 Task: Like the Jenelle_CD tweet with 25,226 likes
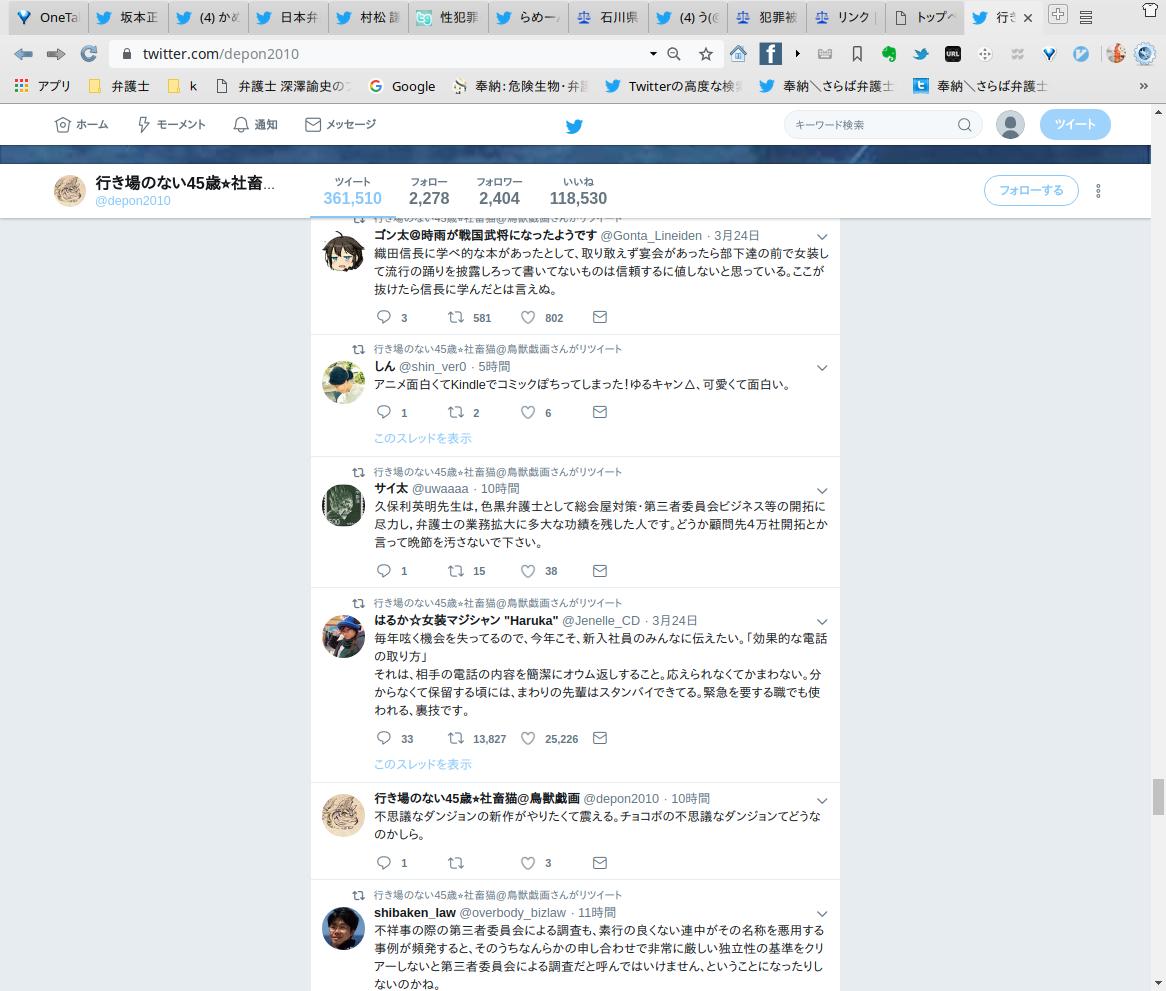coord(528,738)
